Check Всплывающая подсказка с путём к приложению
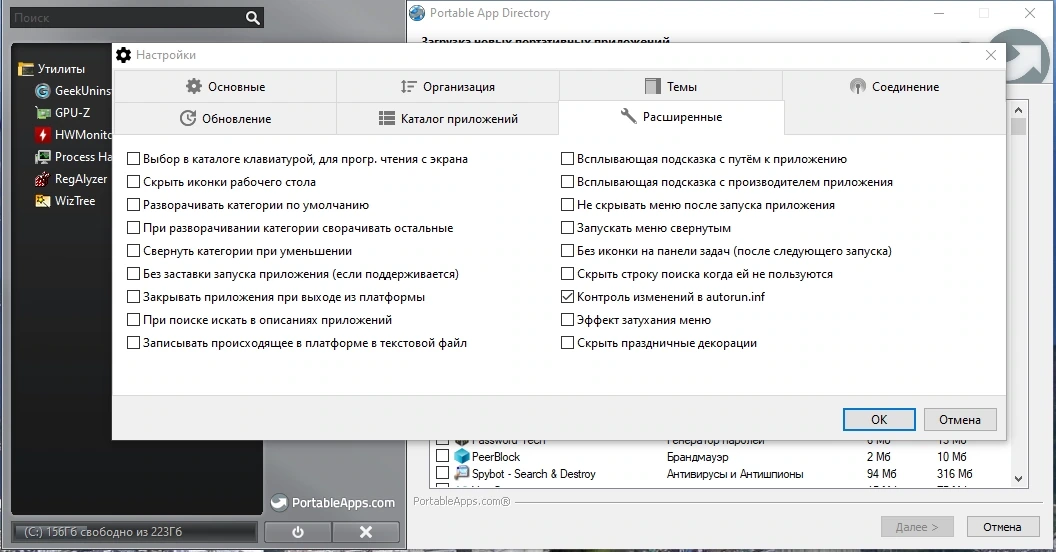 tap(567, 159)
